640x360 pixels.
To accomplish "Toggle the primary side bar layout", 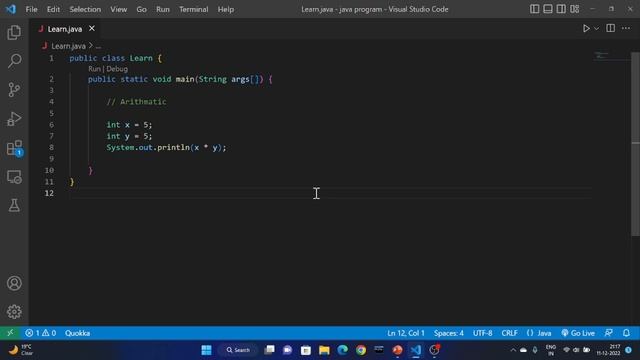I will (534, 9).
